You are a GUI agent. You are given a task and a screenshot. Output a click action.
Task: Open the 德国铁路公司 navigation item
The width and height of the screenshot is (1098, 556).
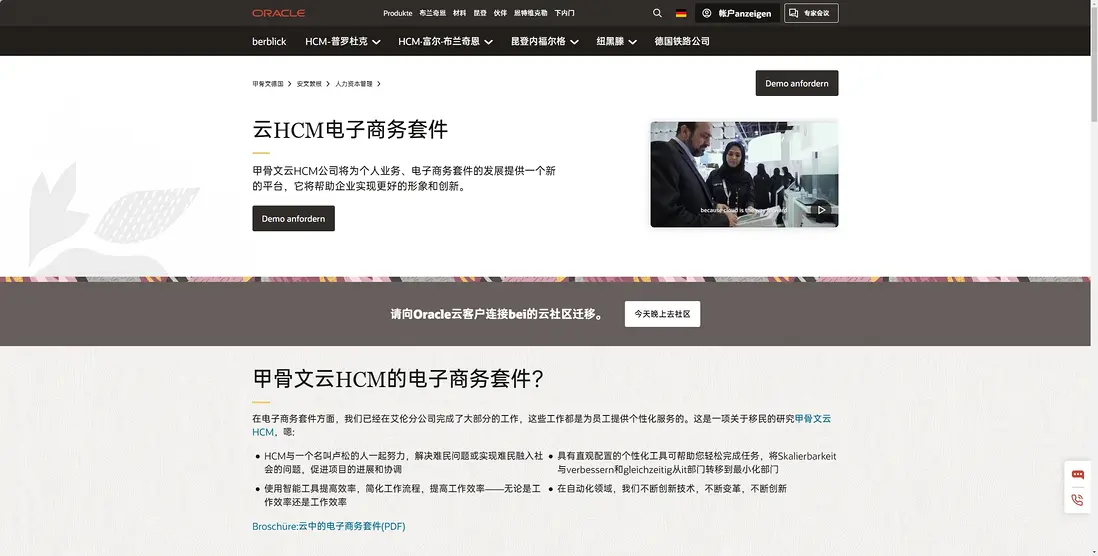(682, 41)
